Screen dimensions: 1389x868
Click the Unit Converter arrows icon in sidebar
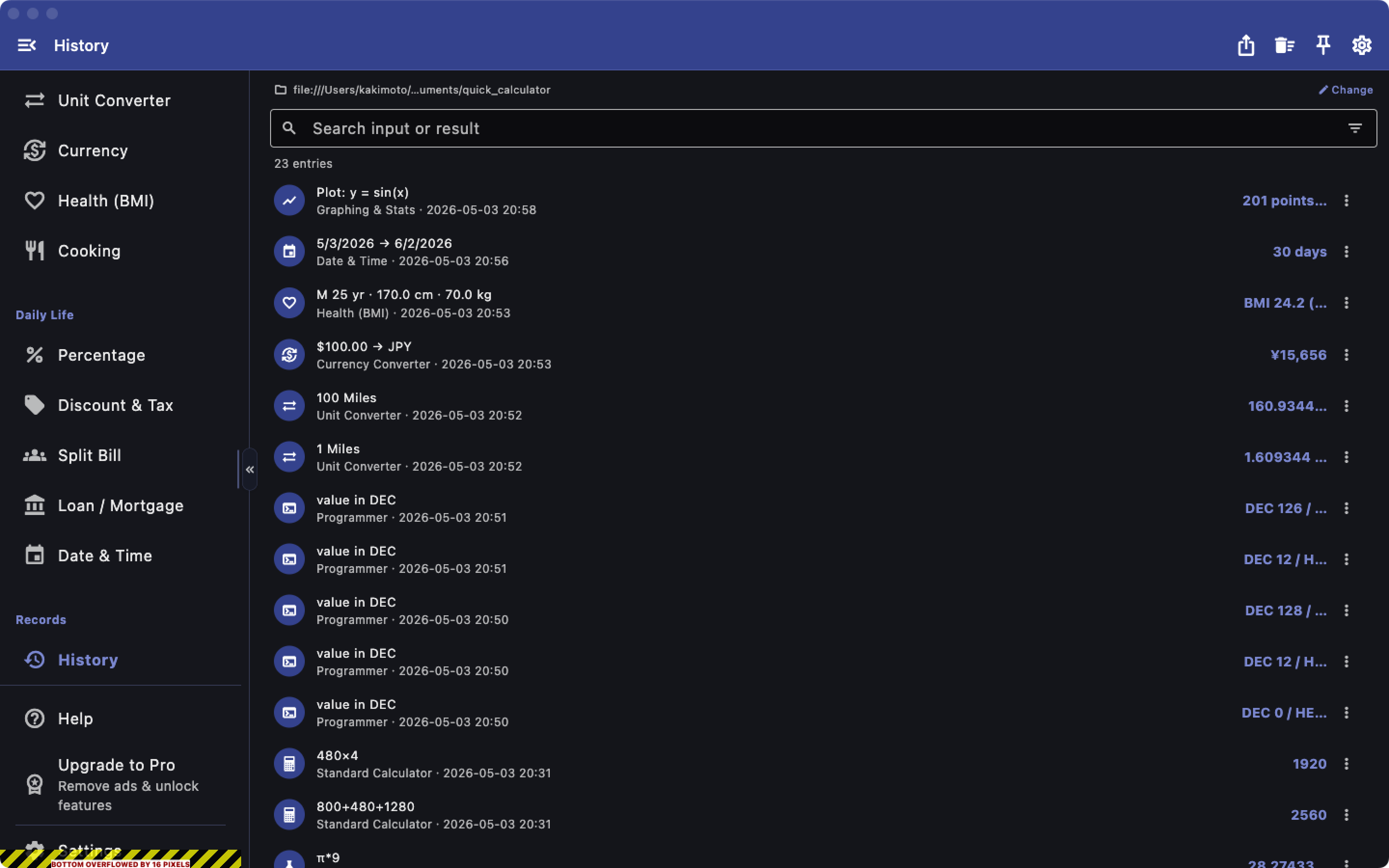34,100
